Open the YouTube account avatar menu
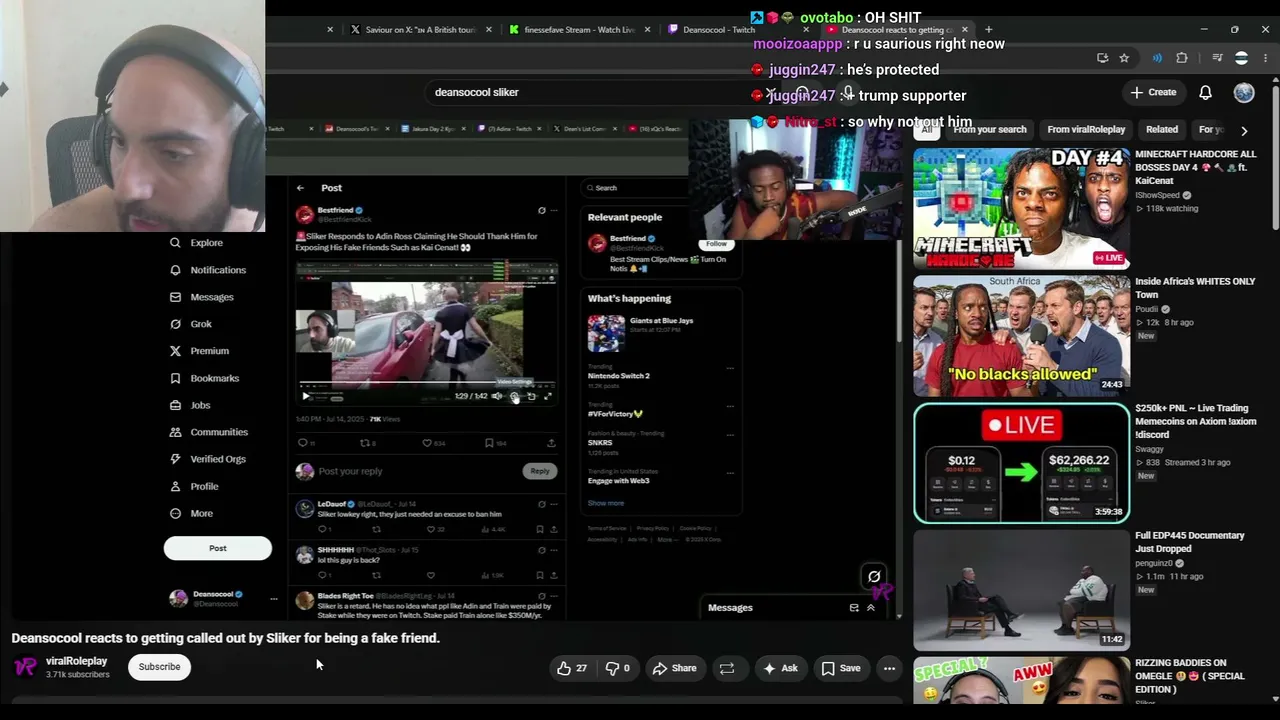The width and height of the screenshot is (1280, 720). 1244,92
